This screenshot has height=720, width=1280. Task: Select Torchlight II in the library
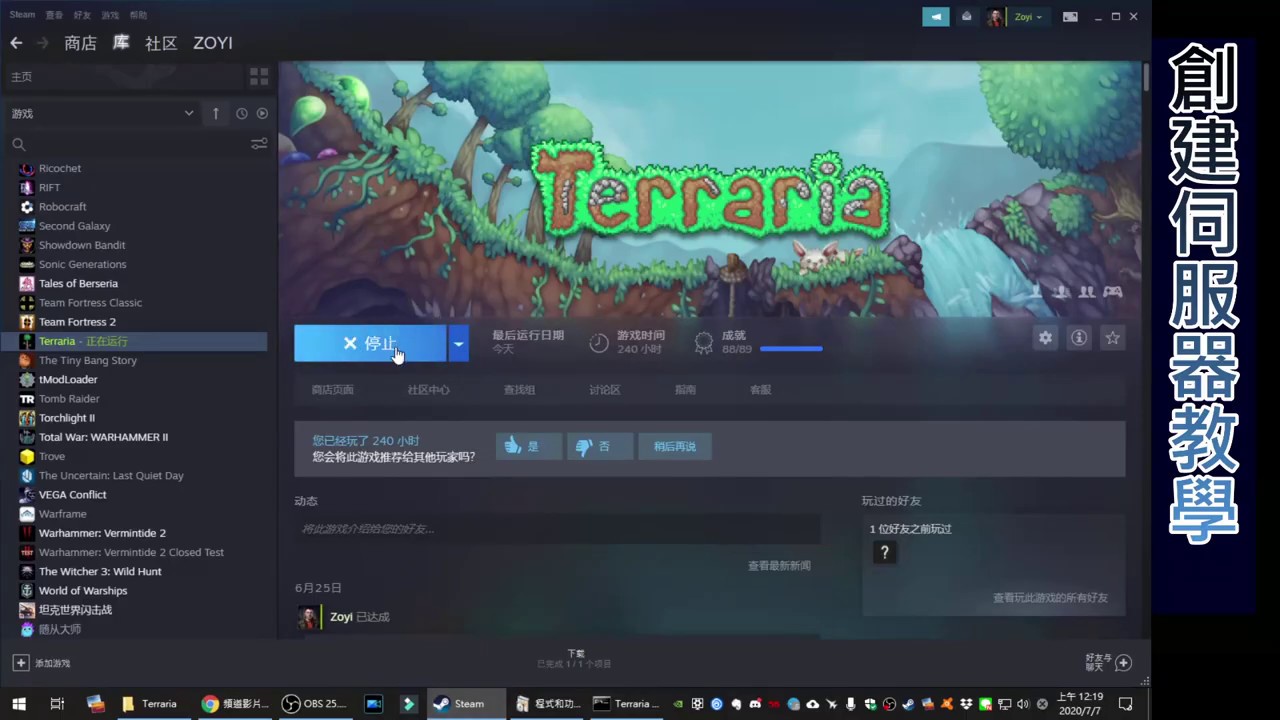tap(66, 418)
